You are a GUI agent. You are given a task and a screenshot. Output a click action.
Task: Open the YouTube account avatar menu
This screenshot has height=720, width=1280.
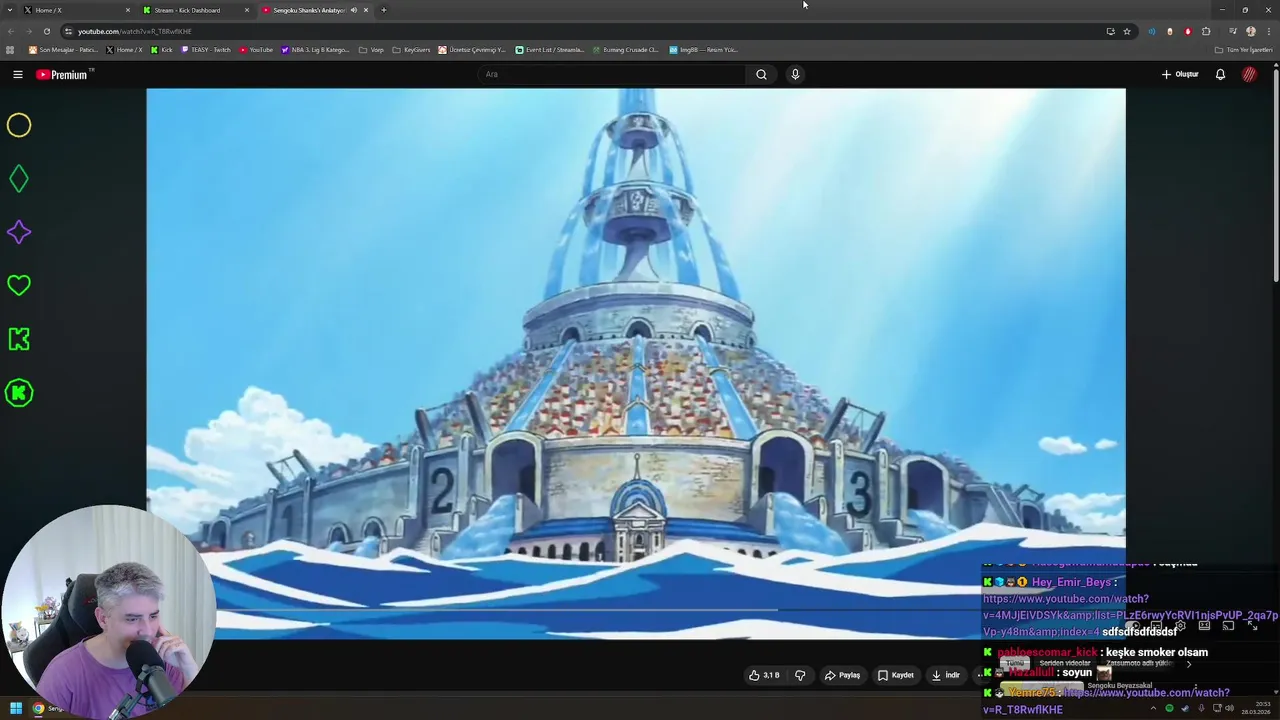[1249, 74]
